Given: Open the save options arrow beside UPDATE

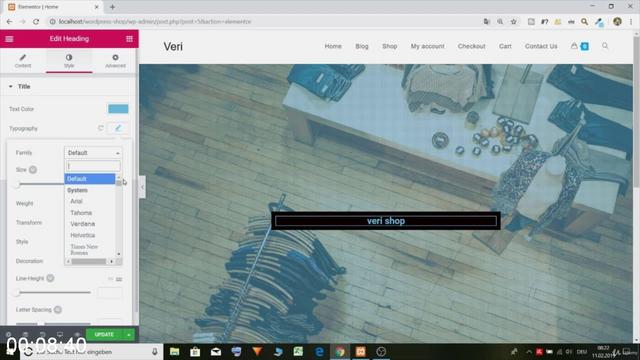Looking at the screenshot, I should [x=129, y=334].
